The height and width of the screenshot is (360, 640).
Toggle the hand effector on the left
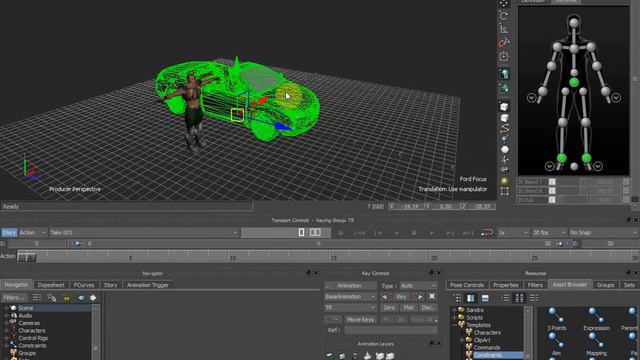coord(542,91)
